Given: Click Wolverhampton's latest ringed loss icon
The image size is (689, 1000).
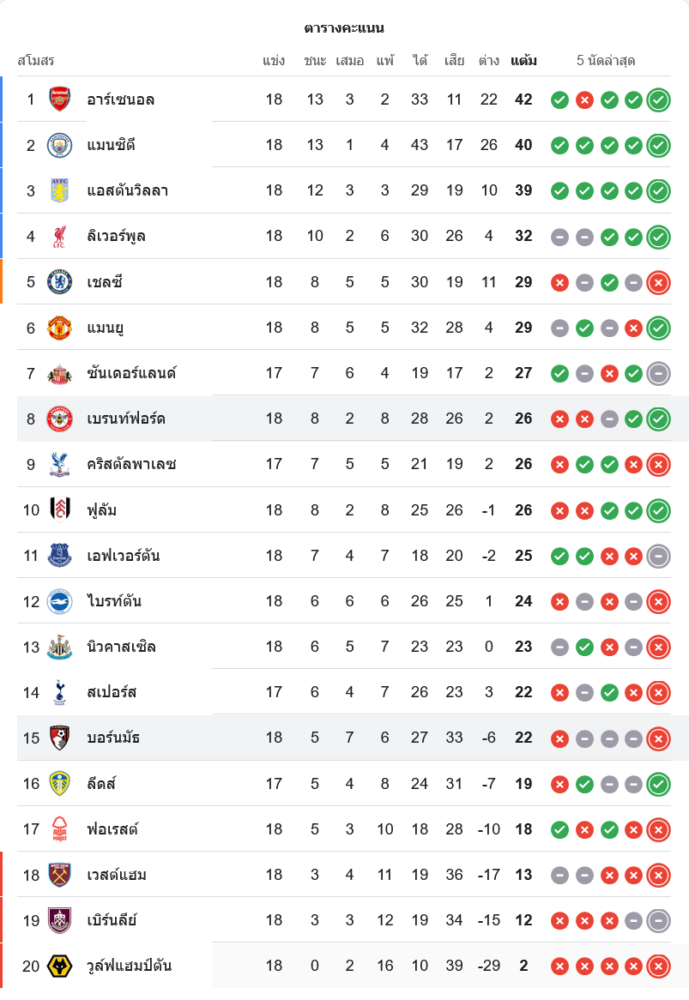Looking at the screenshot, I should pos(658,966).
